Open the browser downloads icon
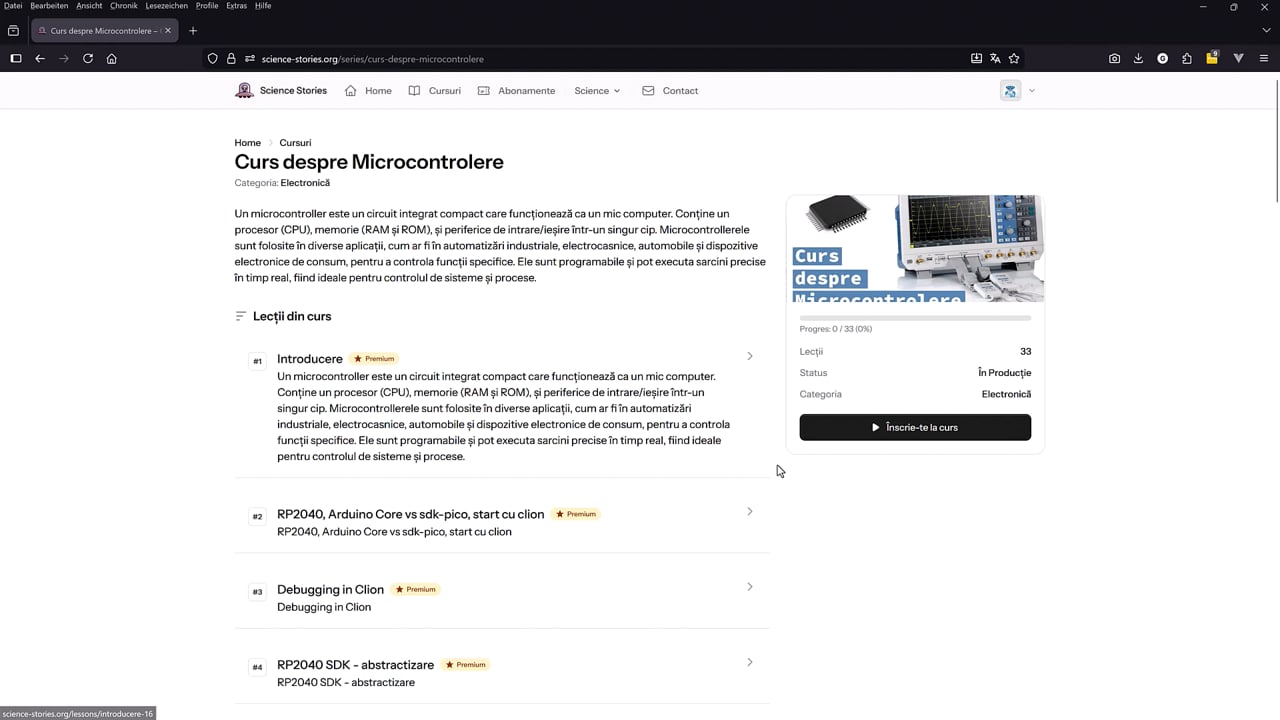The height and width of the screenshot is (720, 1280). pyautogui.click(x=1139, y=59)
